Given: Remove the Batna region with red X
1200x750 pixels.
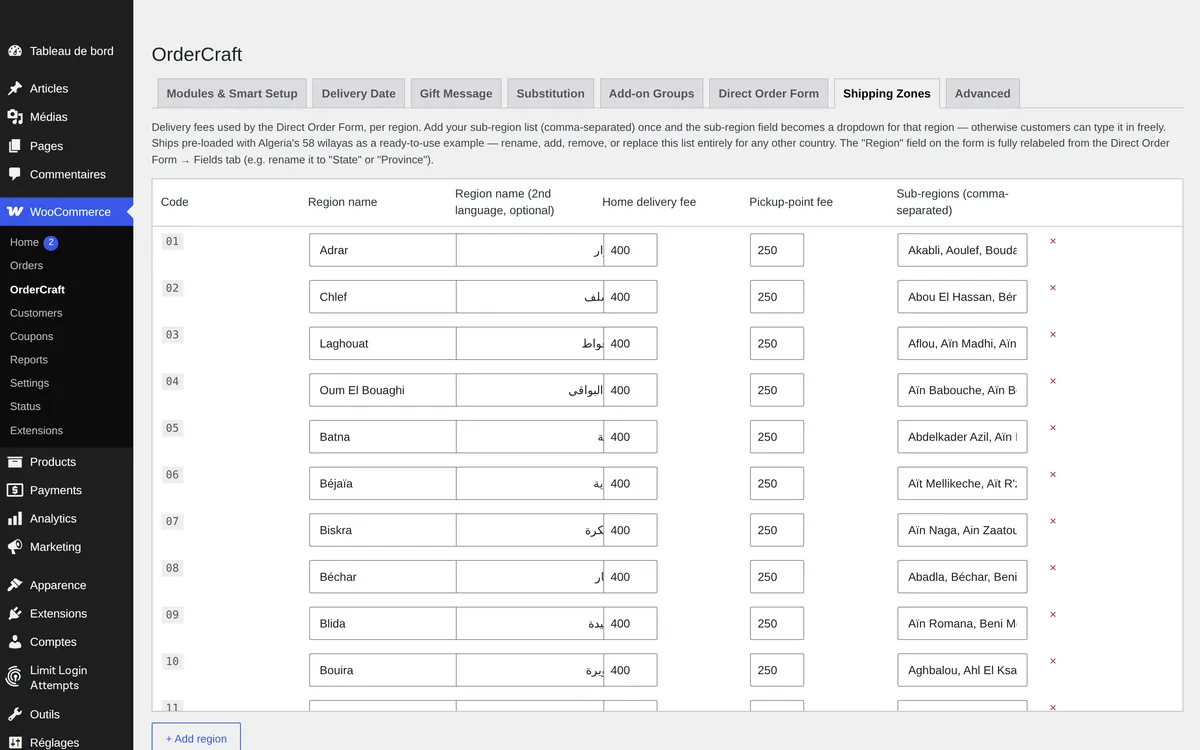Looking at the screenshot, I should click(x=1053, y=428).
